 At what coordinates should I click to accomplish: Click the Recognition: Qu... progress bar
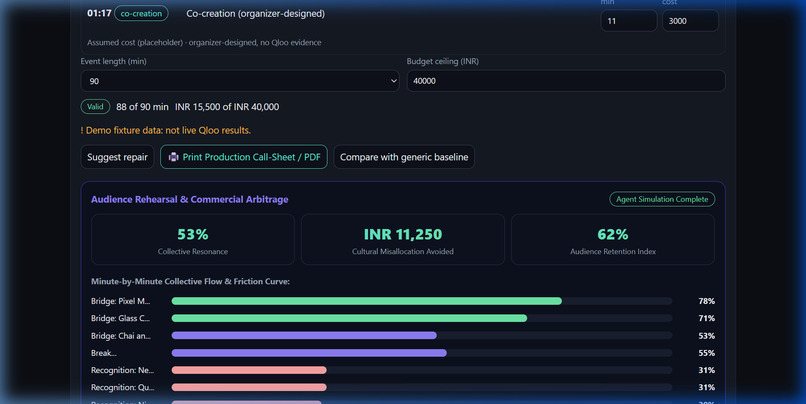tap(422, 387)
